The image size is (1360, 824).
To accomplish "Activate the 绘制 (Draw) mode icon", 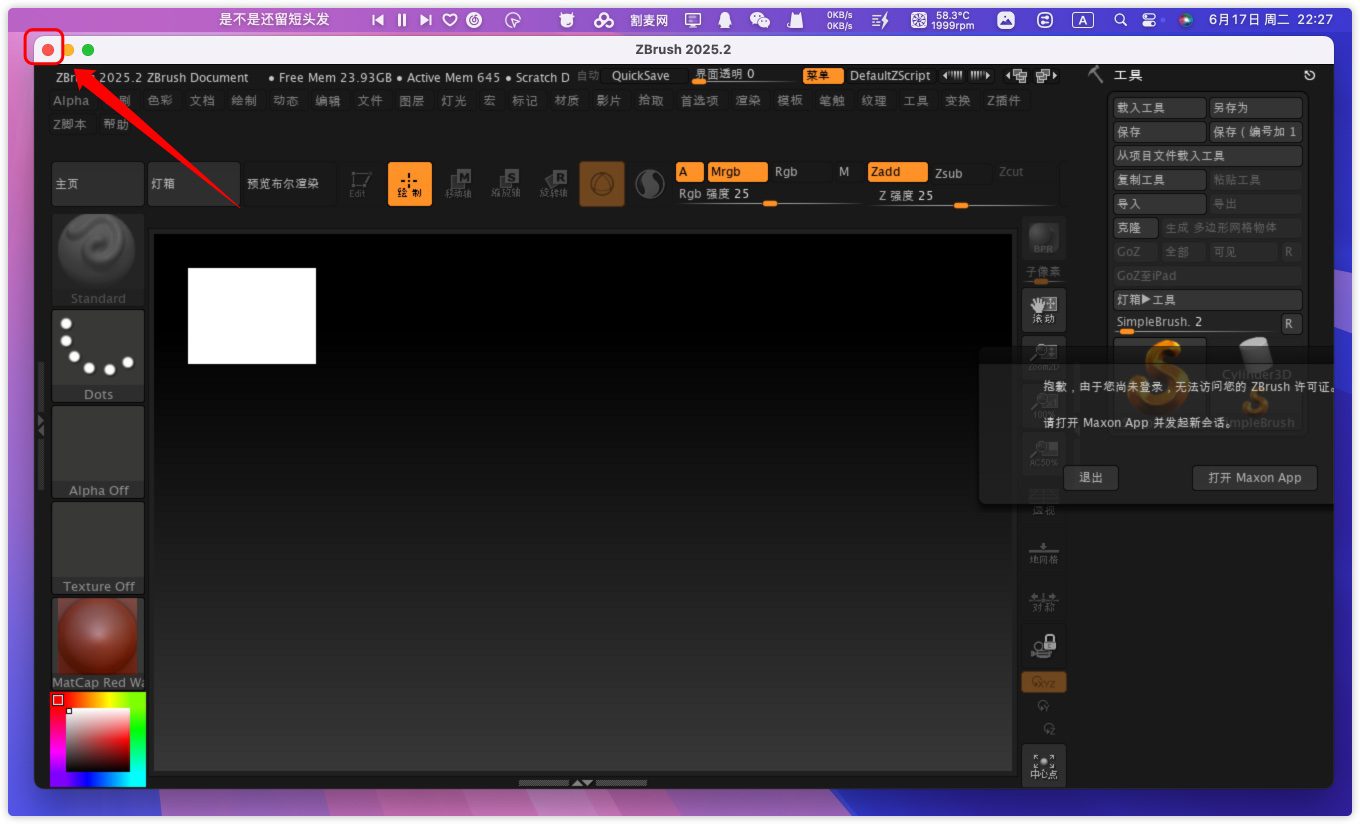I will pyautogui.click(x=410, y=184).
